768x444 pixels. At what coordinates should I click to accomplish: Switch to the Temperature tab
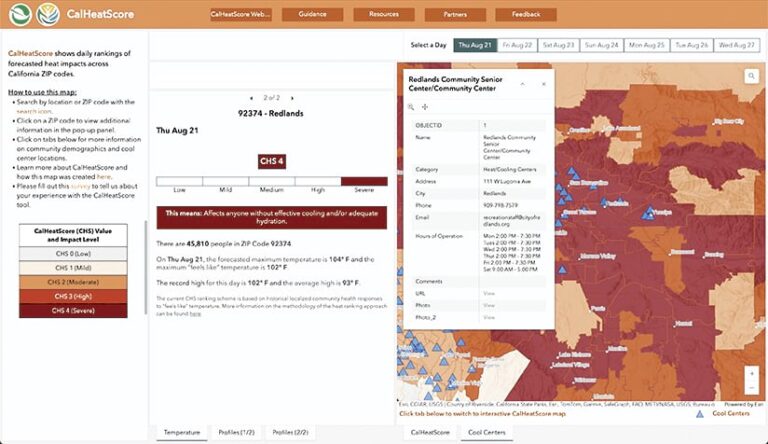pos(182,432)
